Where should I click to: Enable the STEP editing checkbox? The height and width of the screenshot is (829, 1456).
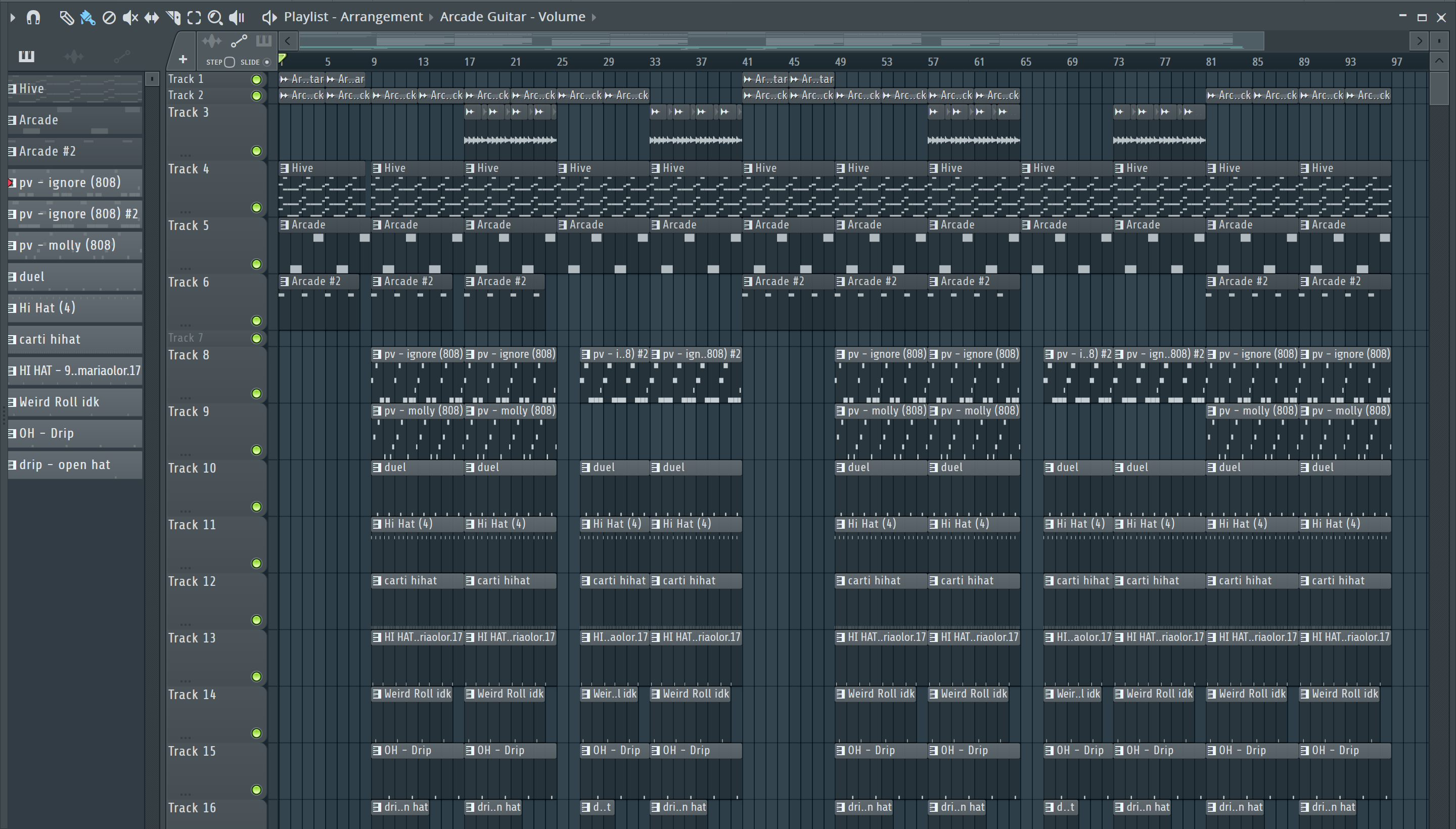[x=230, y=62]
